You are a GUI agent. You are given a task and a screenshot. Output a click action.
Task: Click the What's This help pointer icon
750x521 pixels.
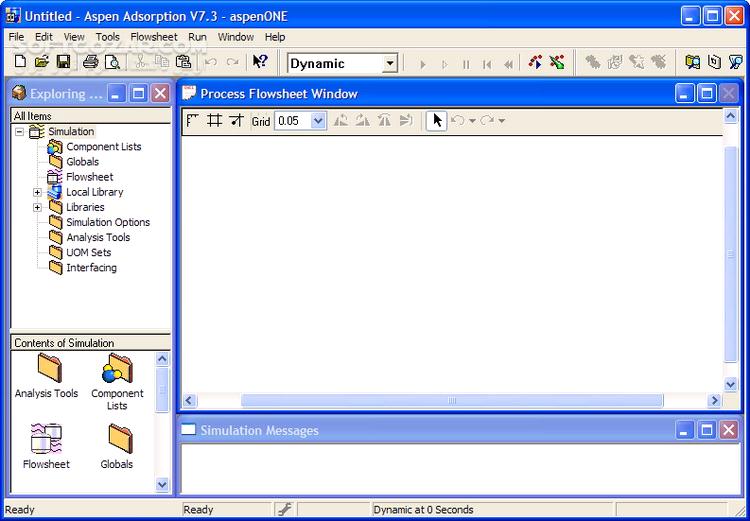click(x=260, y=62)
